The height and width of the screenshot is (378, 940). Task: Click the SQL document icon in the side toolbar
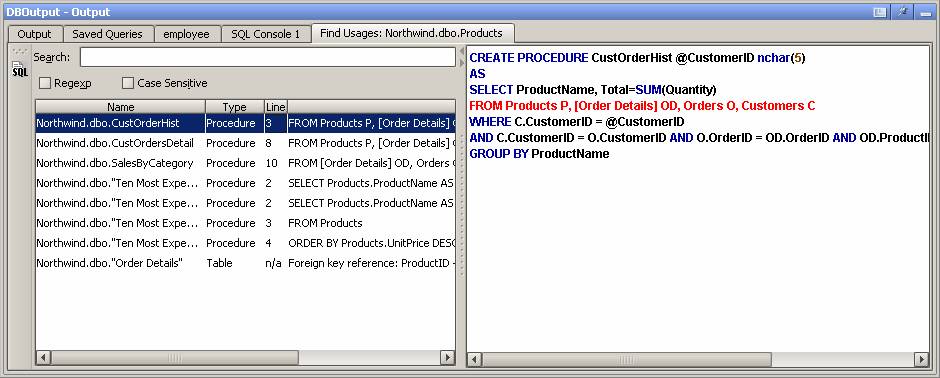point(20,69)
